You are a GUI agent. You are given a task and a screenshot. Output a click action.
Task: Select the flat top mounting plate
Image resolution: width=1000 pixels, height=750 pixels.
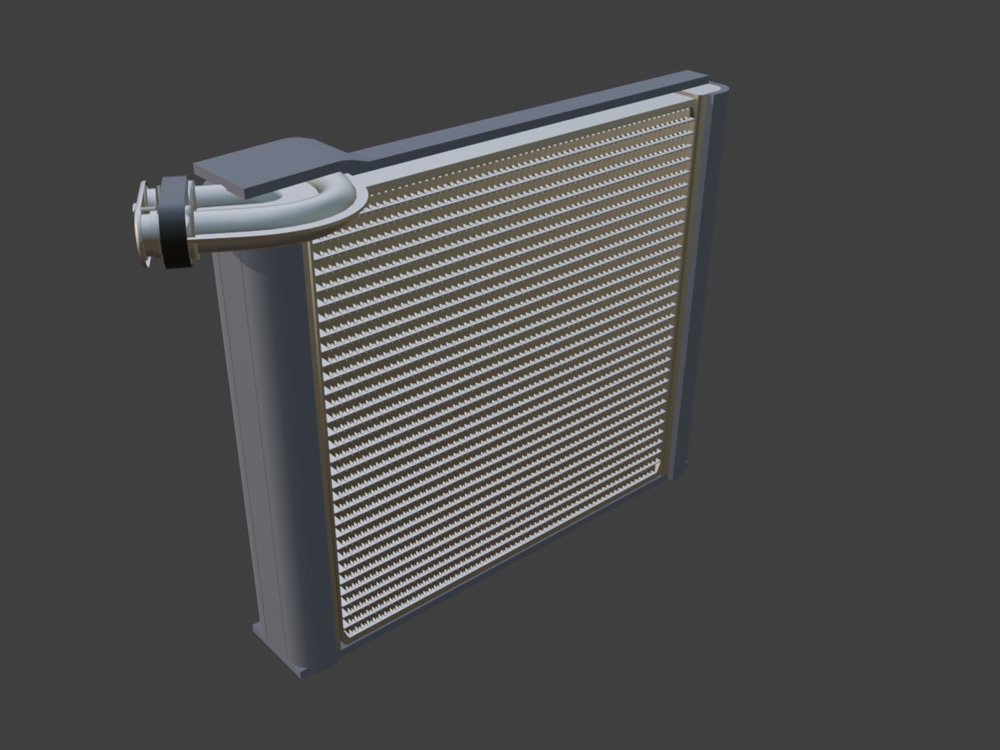click(271, 168)
